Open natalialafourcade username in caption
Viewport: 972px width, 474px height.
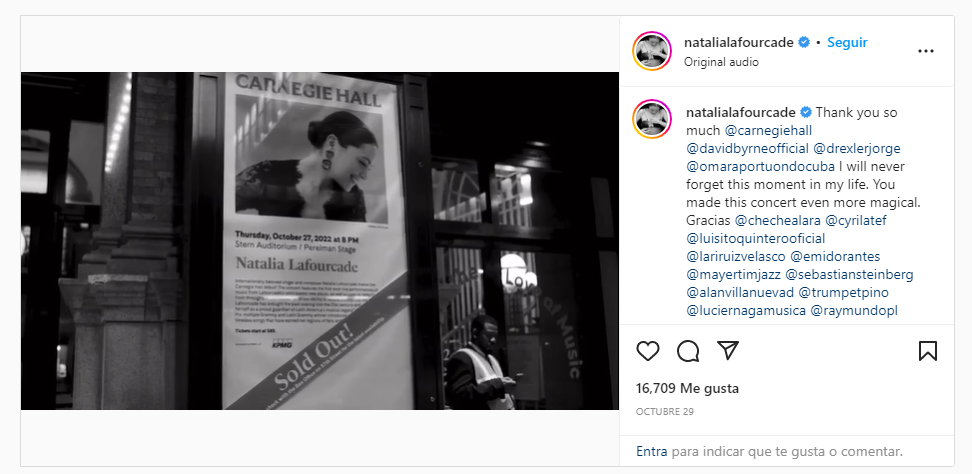[x=741, y=113]
